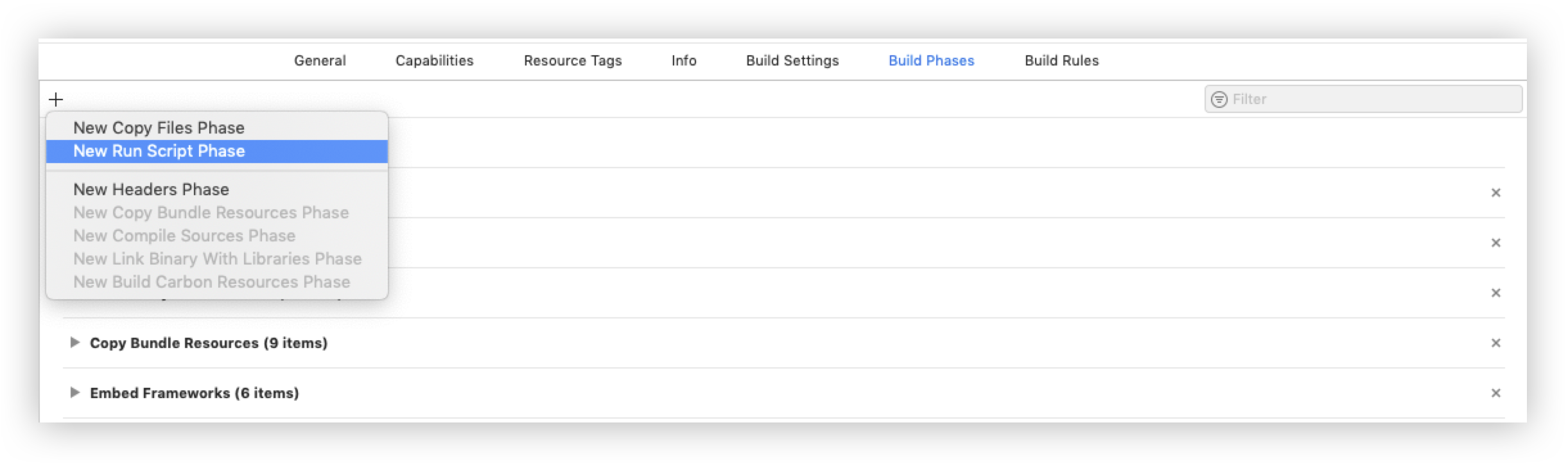This screenshot has height=470, width=1568.
Task: Open the Build Settings tab
Action: tap(792, 60)
